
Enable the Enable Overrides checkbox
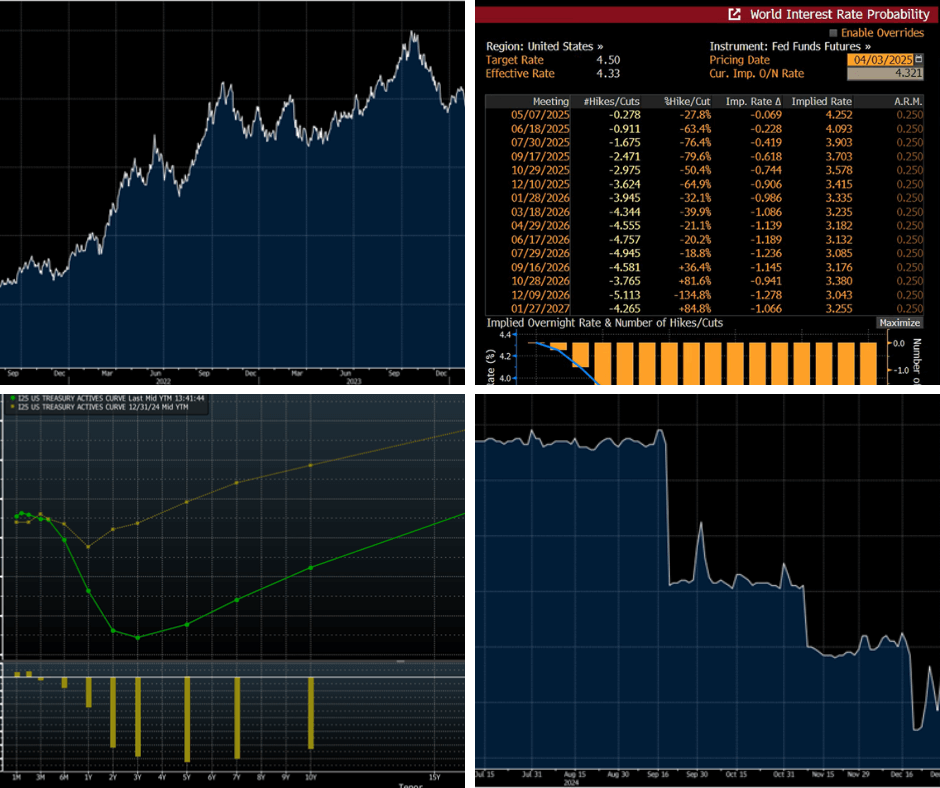833,32
